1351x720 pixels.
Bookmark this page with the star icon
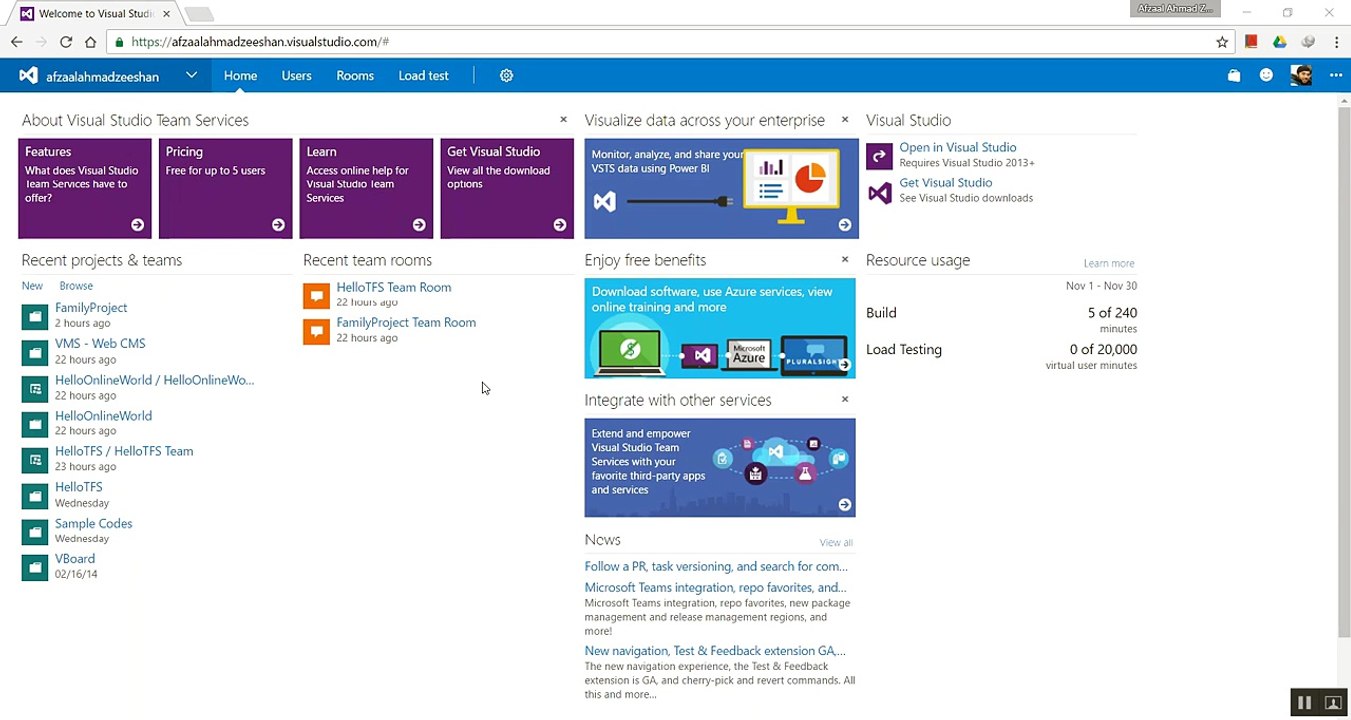(1222, 42)
